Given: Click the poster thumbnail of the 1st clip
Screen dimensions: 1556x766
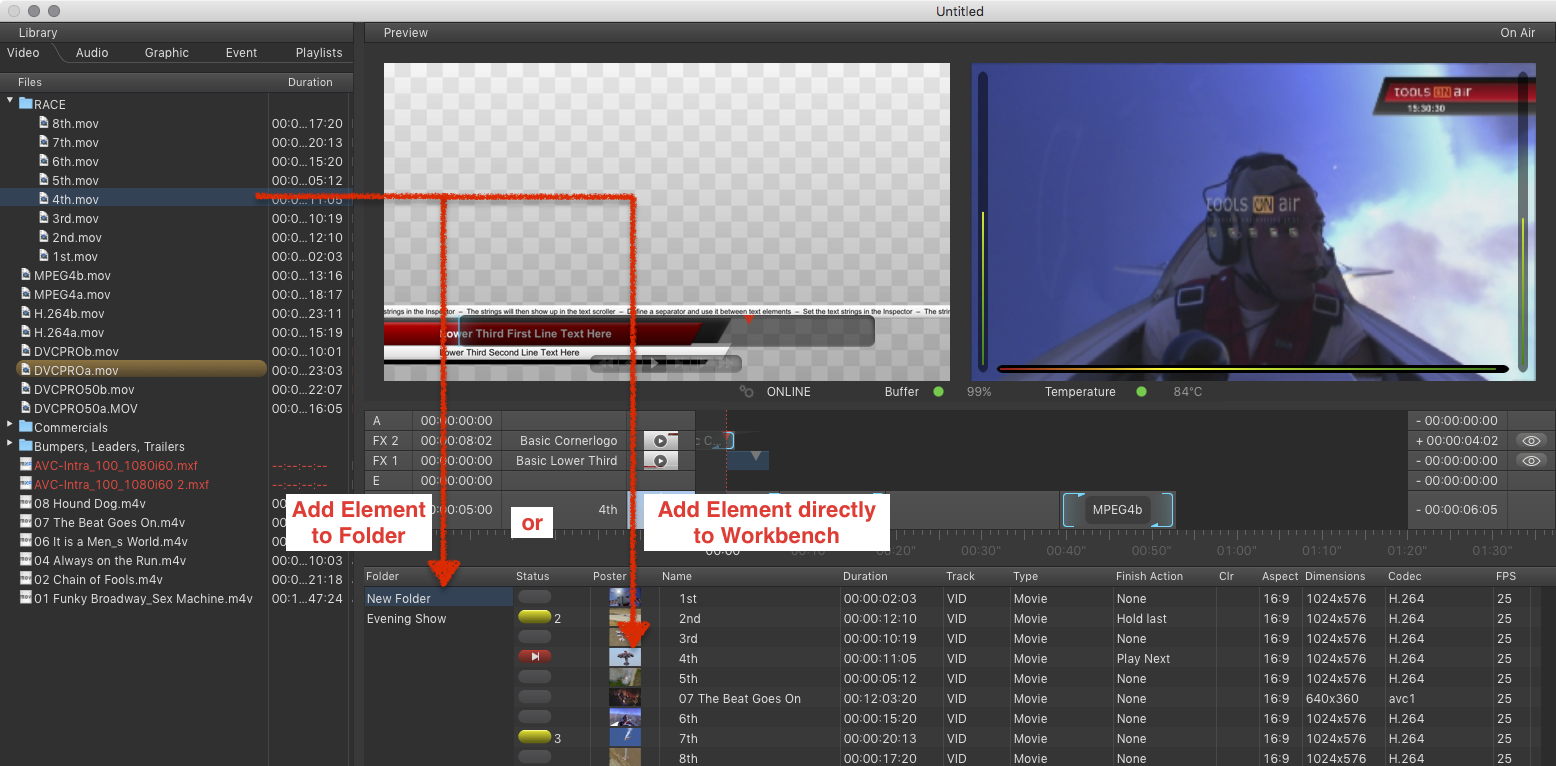Looking at the screenshot, I should (x=625, y=598).
